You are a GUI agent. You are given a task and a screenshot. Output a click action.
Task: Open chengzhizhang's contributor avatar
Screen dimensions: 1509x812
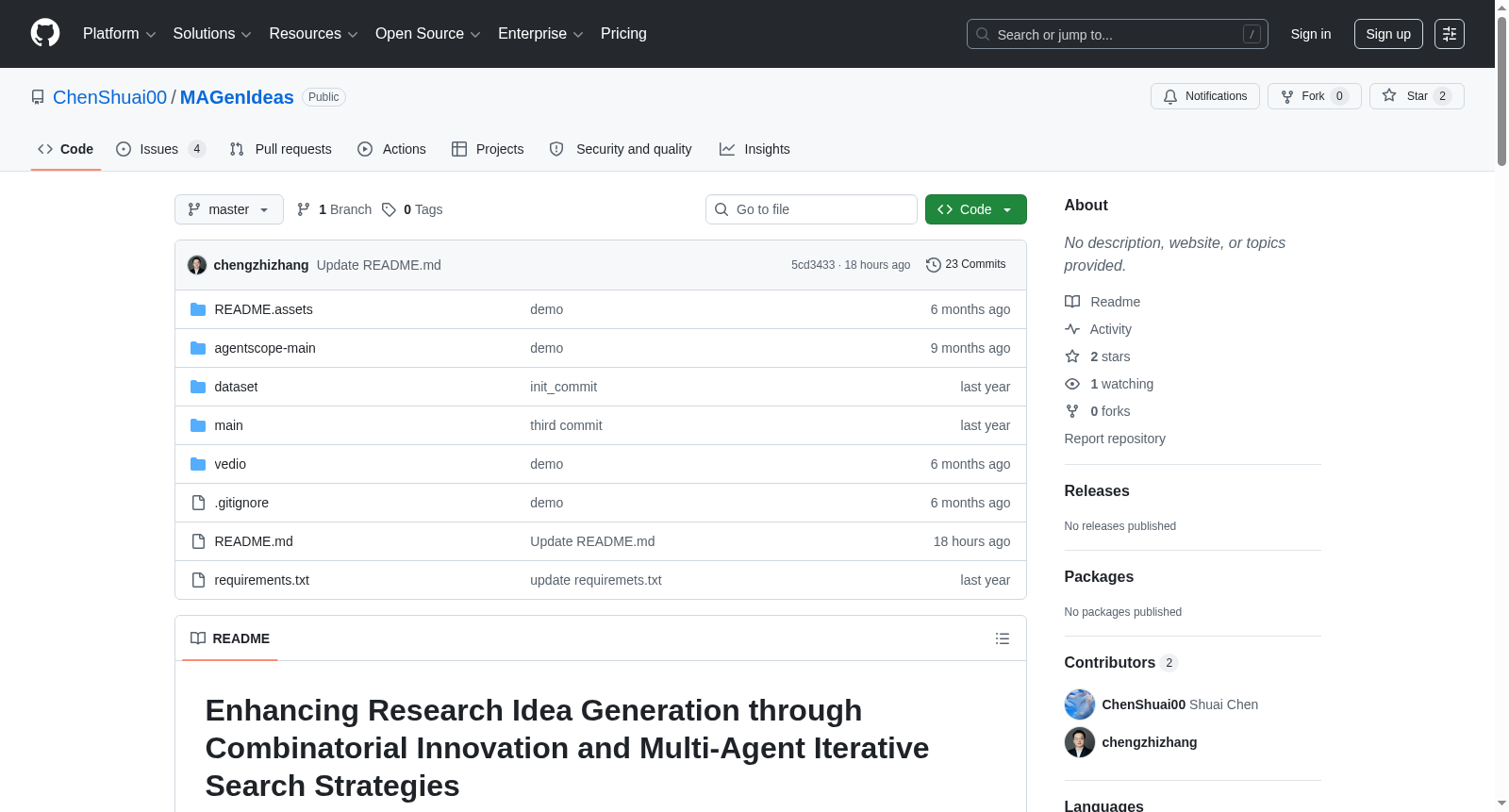(1080, 742)
